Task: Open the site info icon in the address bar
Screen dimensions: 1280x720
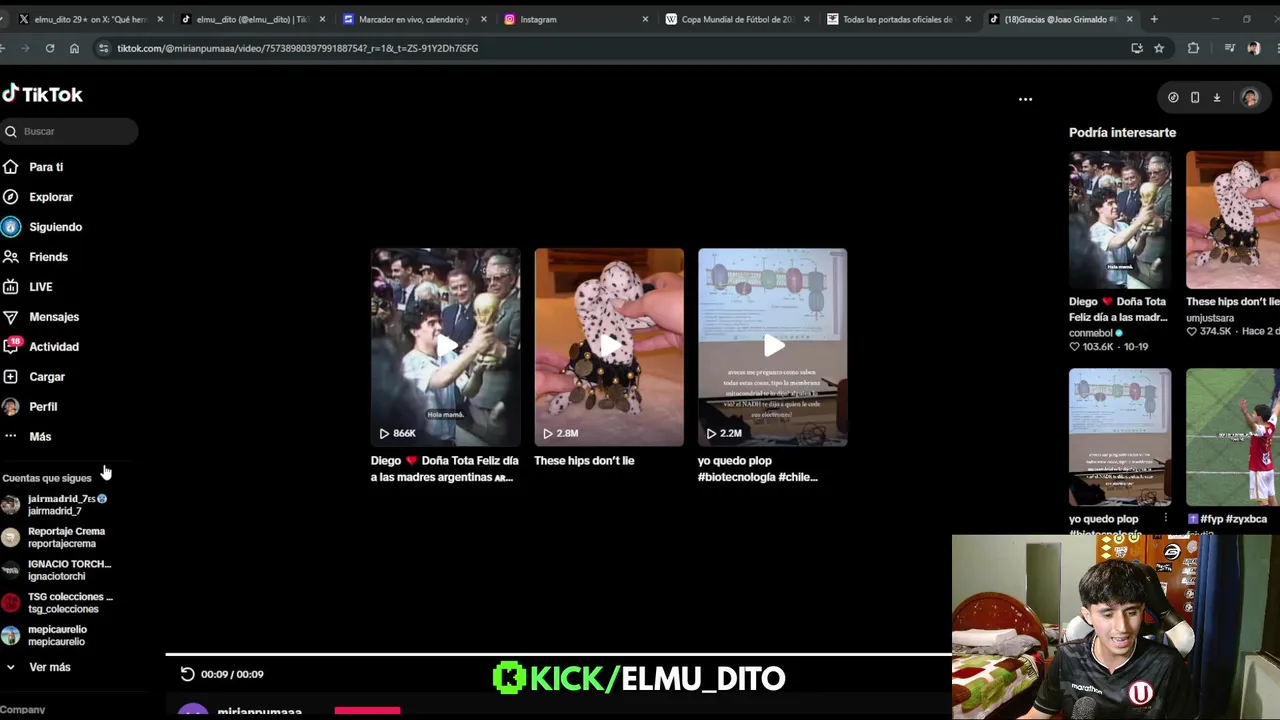Action: [103, 48]
